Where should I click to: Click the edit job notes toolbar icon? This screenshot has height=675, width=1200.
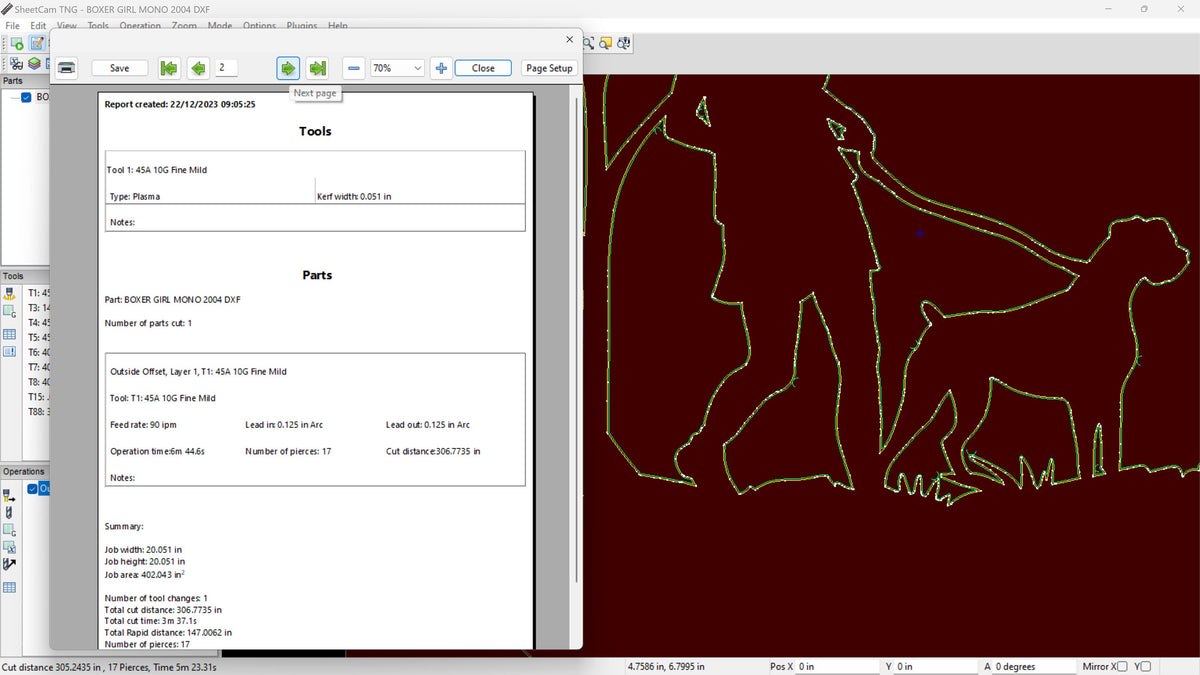click(x=37, y=43)
